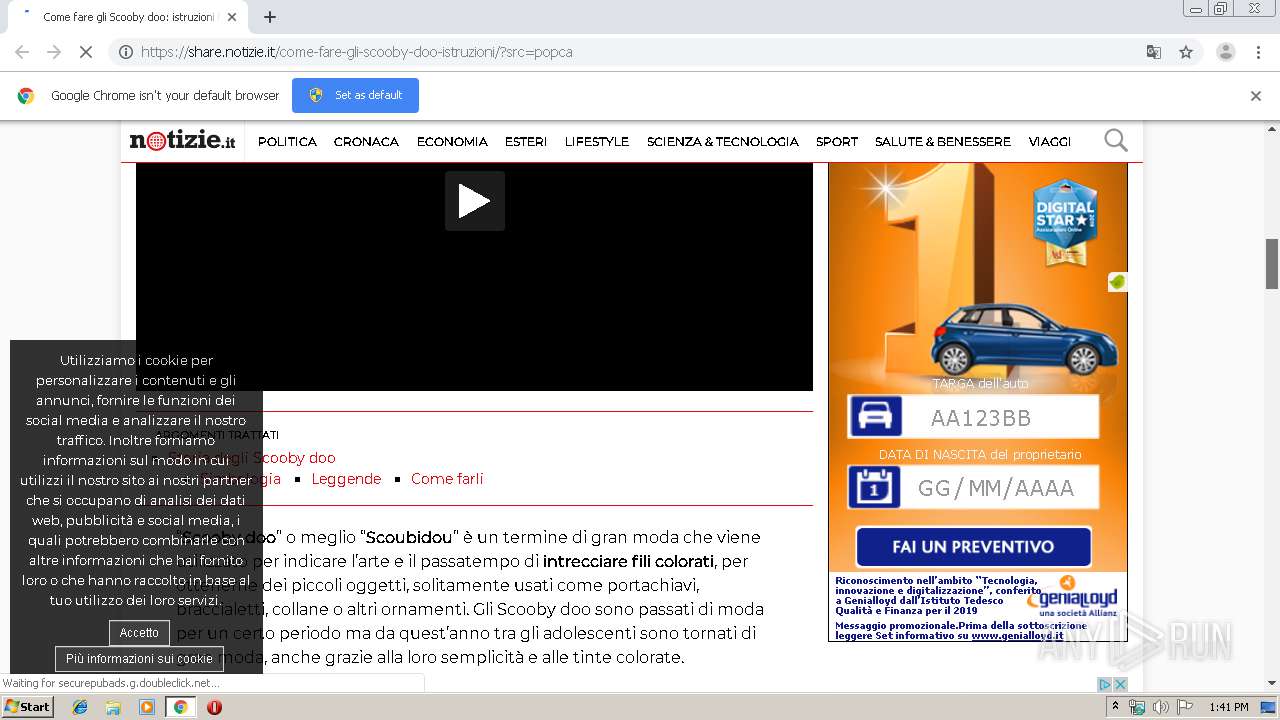Open Chrome profile avatar
This screenshot has width=1280, height=720.
pos(1225,52)
